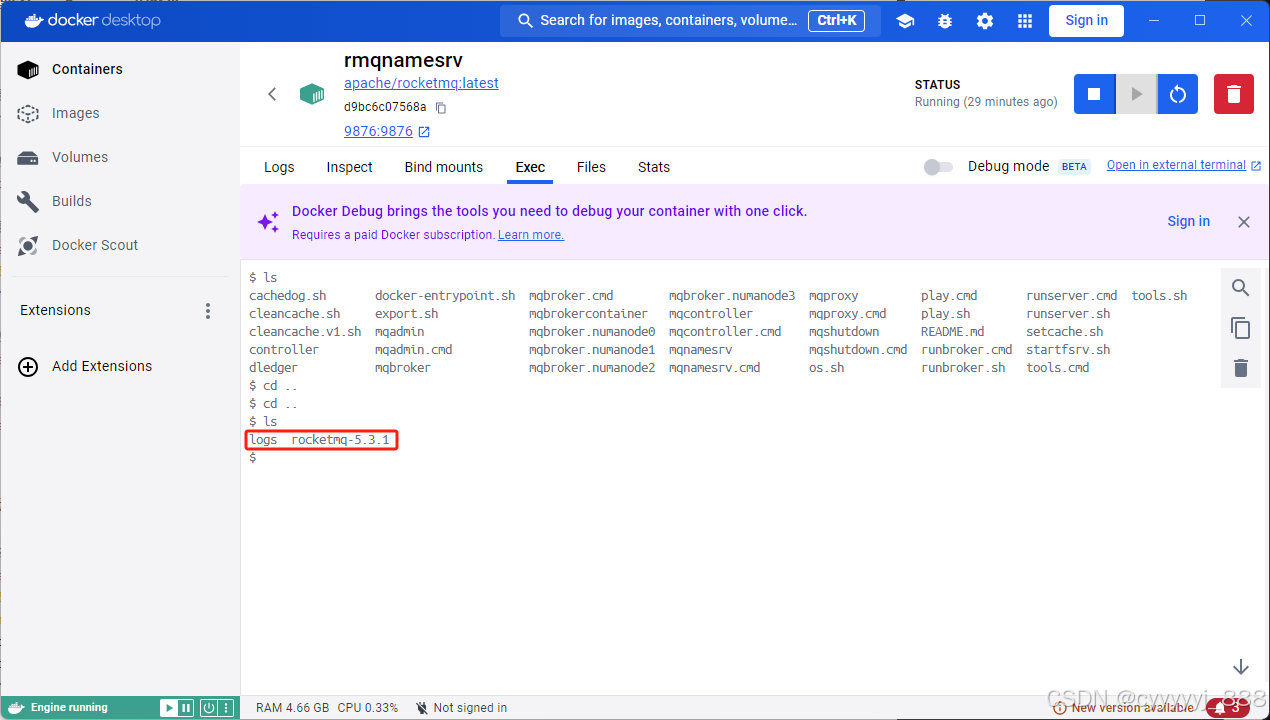Image resolution: width=1270 pixels, height=720 pixels.
Task: Open Docker Desktop settings gear
Action: tap(985, 20)
